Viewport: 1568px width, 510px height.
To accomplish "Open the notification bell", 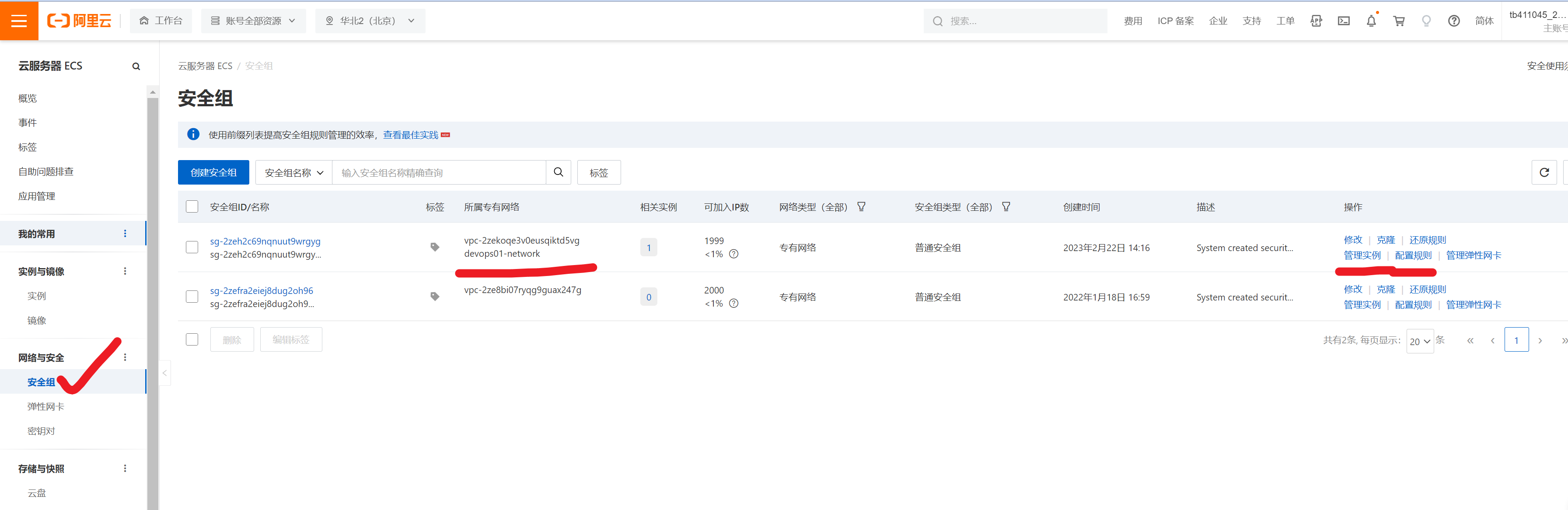I will click(x=1371, y=21).
